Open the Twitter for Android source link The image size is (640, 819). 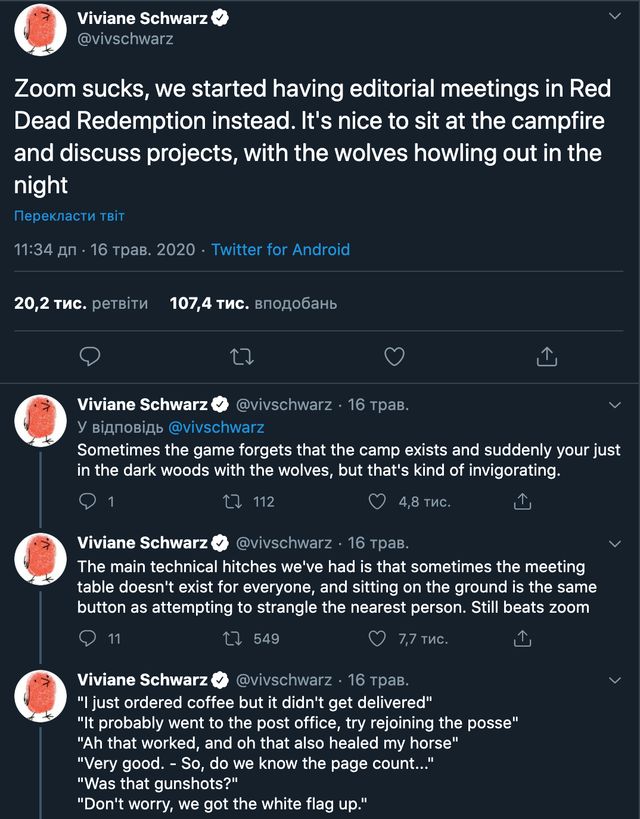tap(280, 249)
